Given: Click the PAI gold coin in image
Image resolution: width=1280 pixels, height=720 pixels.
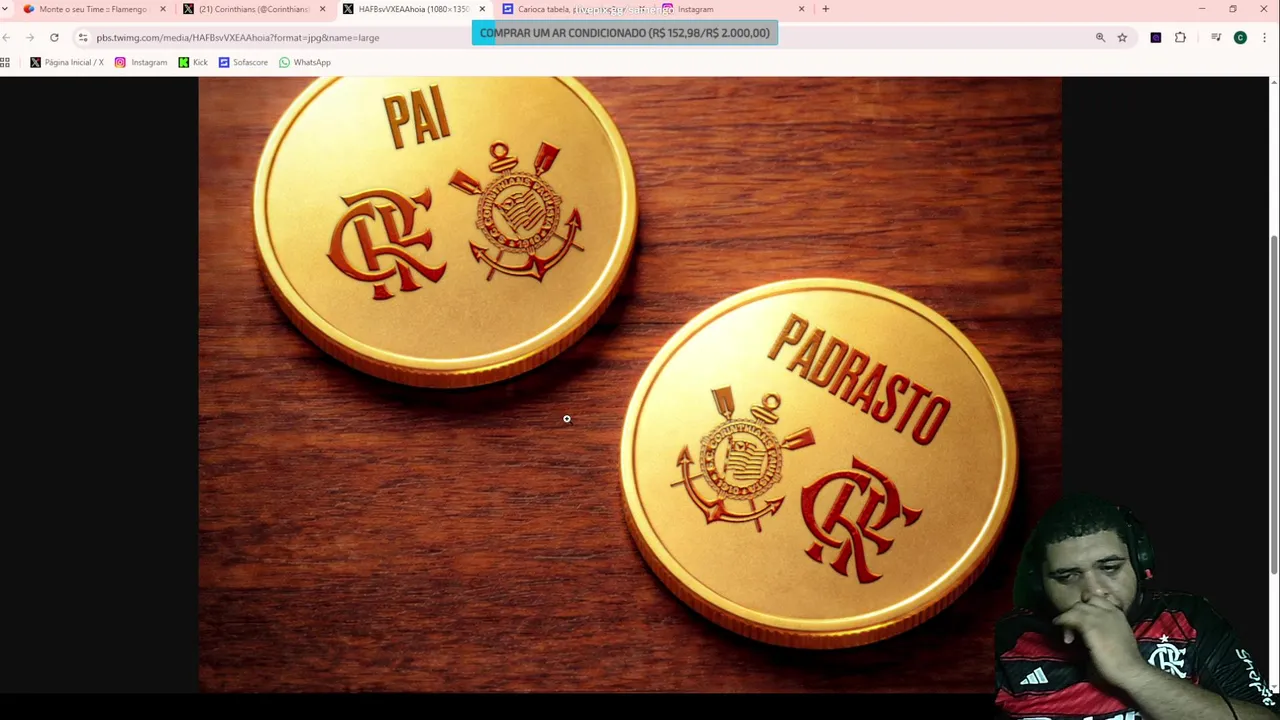Looking at the screenshot, I should [x=445, y=230].
